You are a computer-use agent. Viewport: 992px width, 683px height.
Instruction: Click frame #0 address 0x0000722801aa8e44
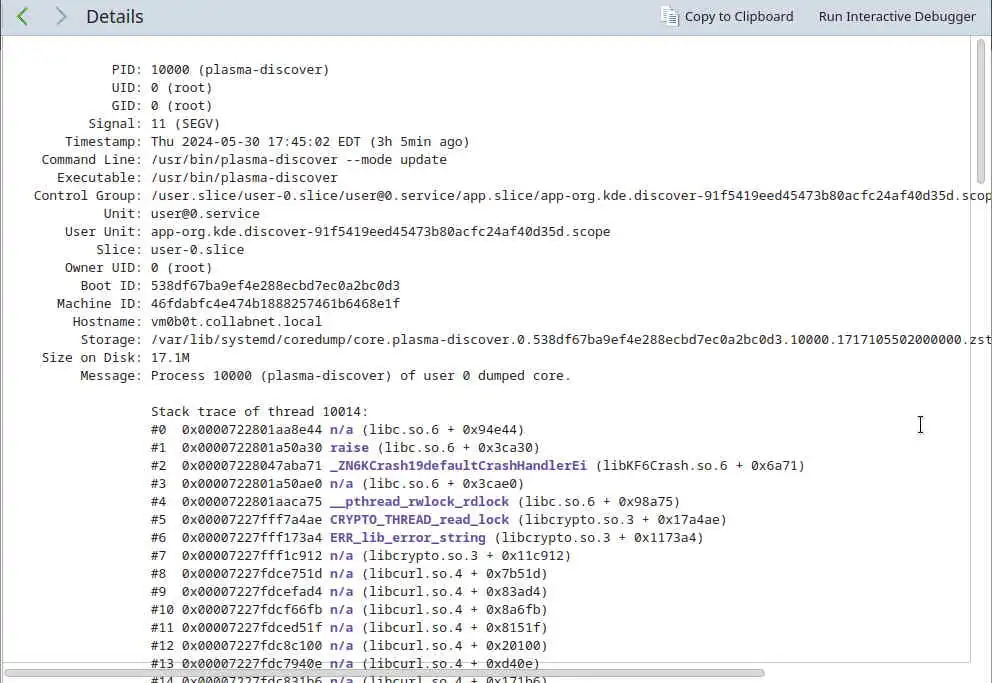click(x=252, y=430)
